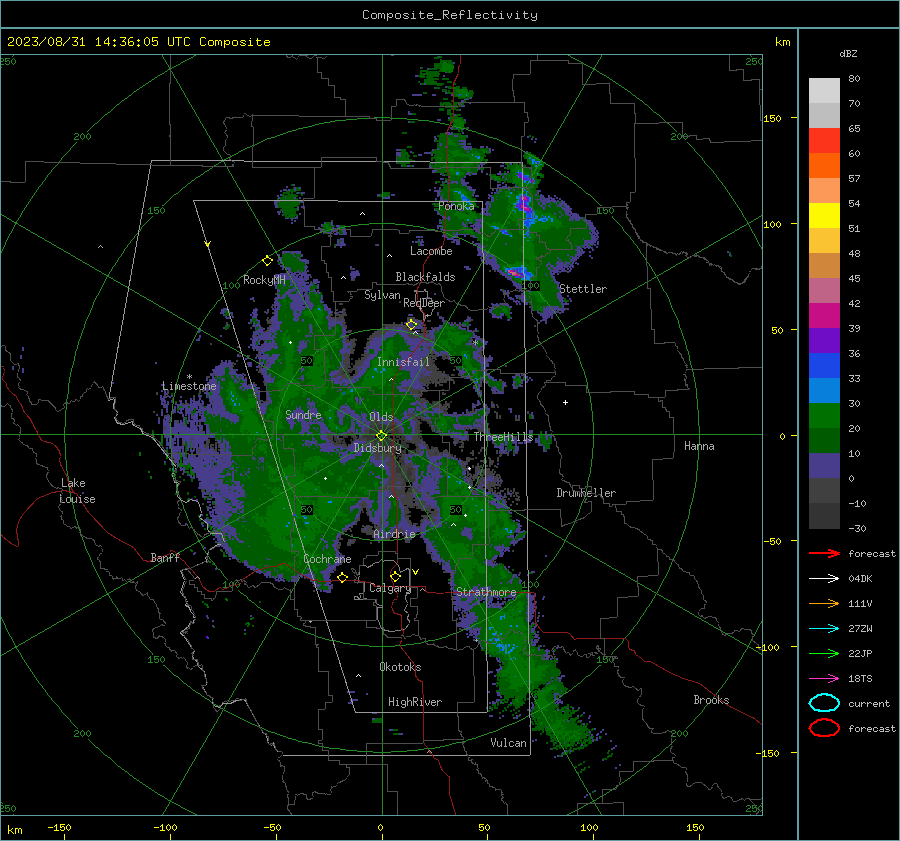Click the orange 111V arrow icon
This screenshot has height=841, width=900.
(824, 603)
